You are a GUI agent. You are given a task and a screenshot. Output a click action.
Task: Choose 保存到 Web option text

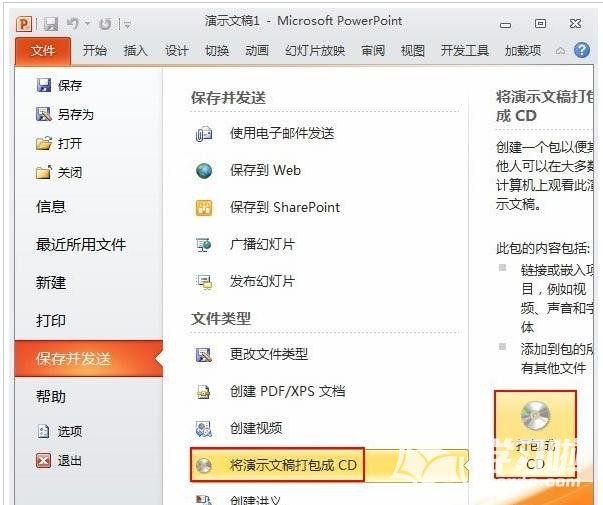coord(265,170)
